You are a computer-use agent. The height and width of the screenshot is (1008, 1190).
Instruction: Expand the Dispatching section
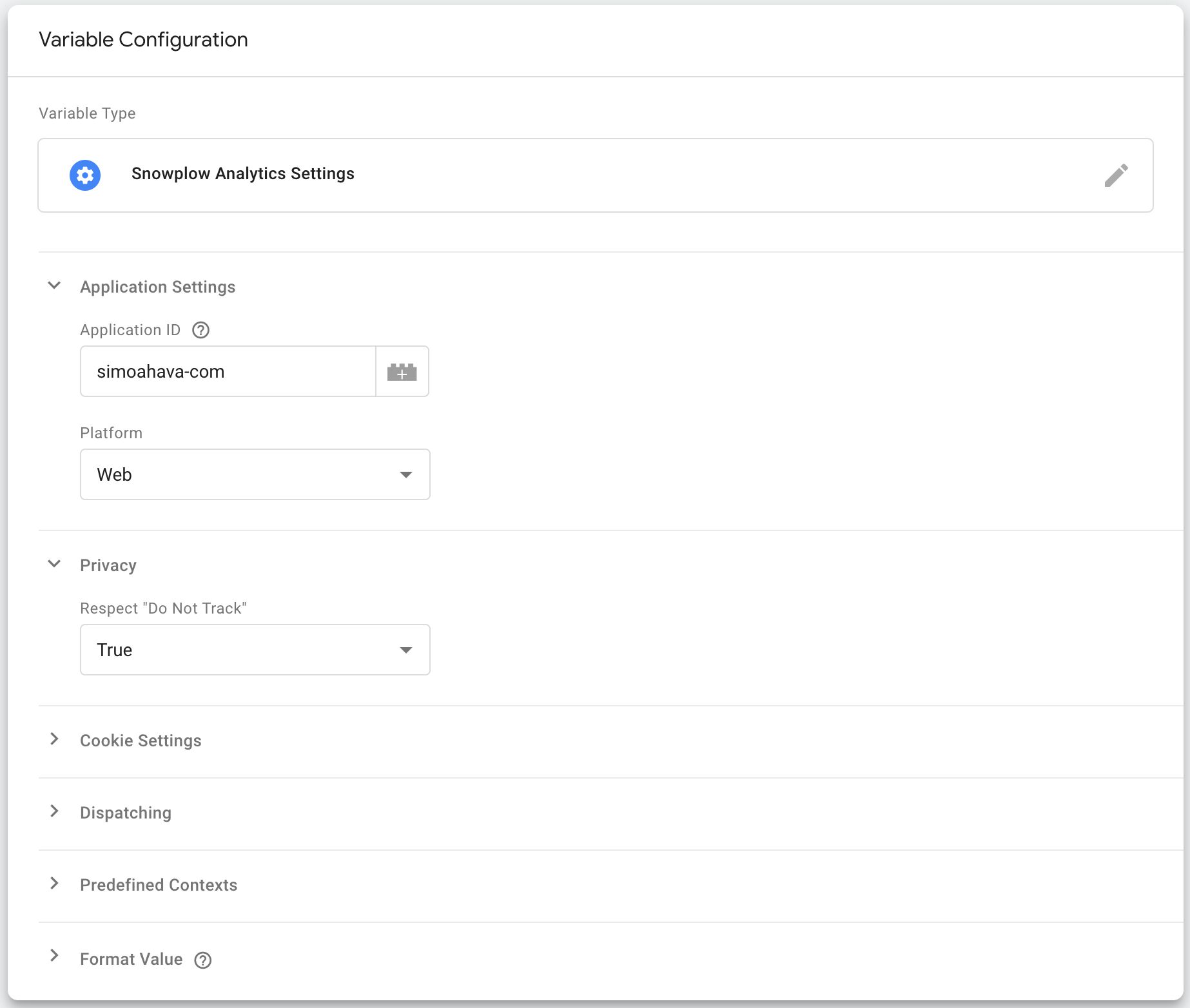[55, 811]
